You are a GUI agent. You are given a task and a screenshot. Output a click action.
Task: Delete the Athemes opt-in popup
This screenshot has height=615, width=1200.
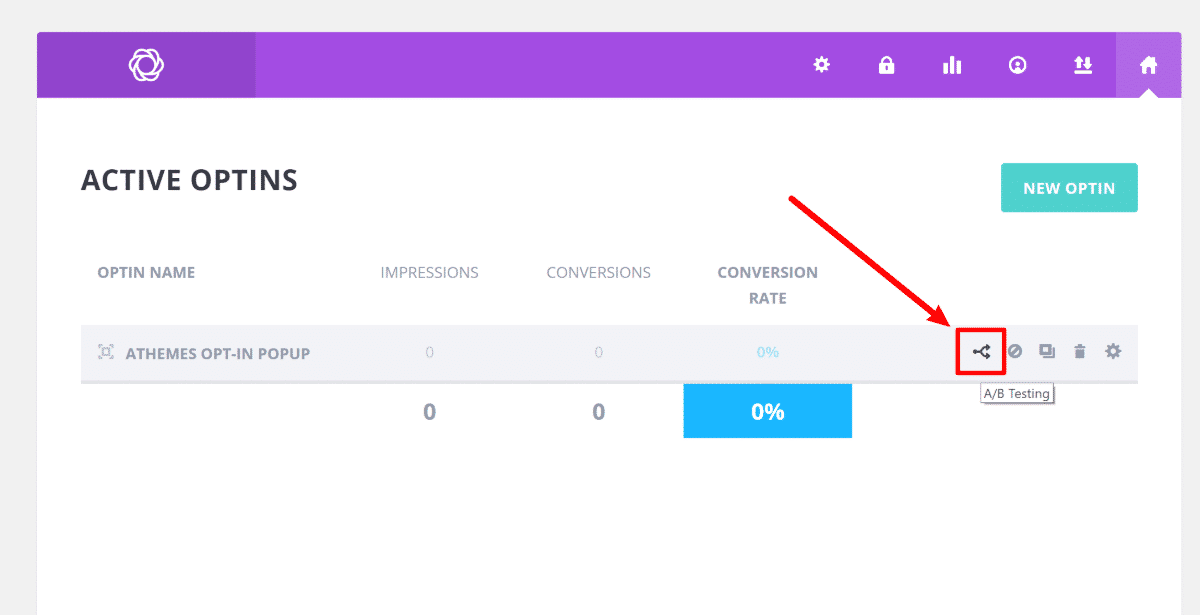[1080, 352]
